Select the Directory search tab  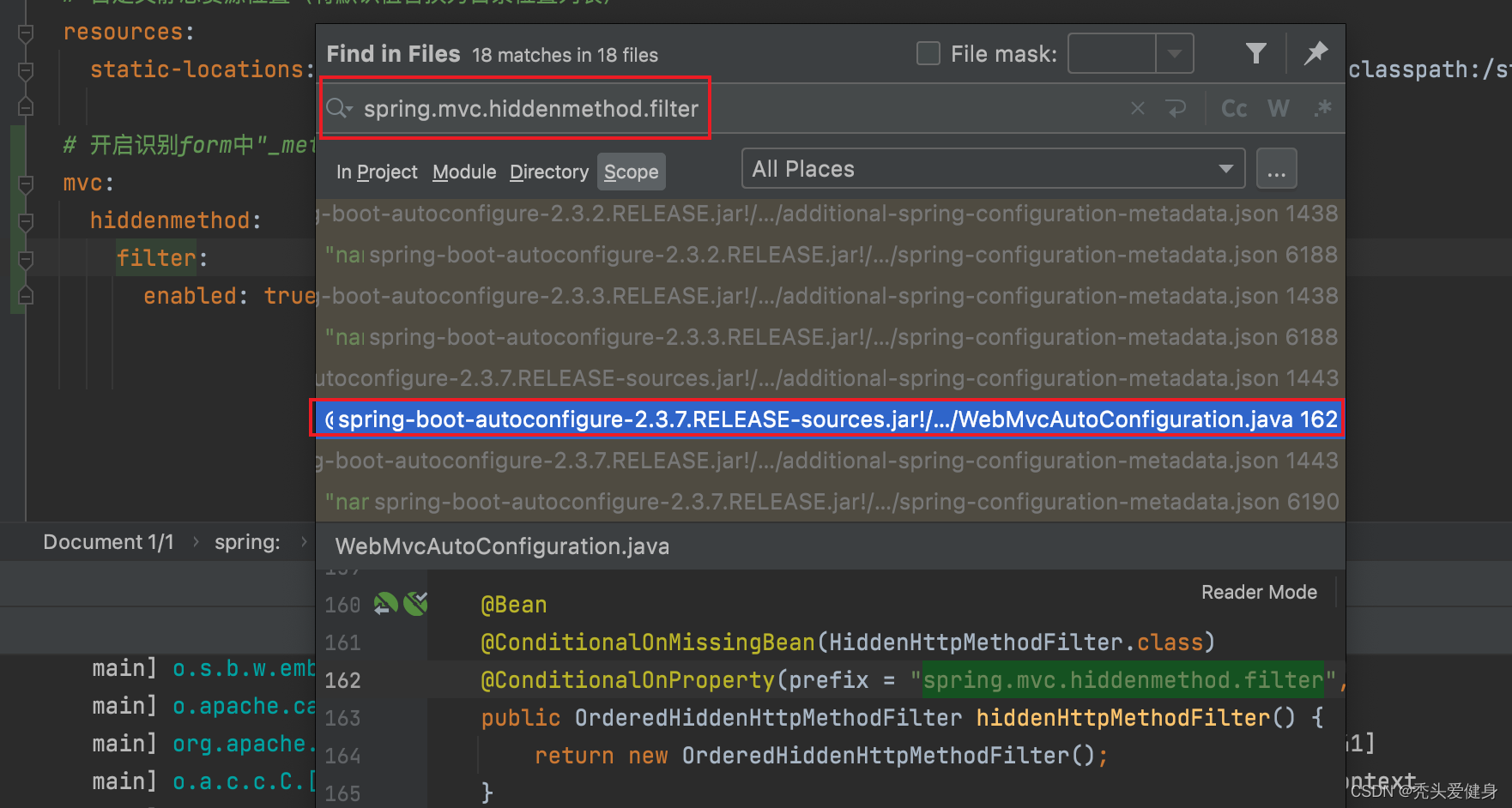pyautogui.click(x=548, y=172)
